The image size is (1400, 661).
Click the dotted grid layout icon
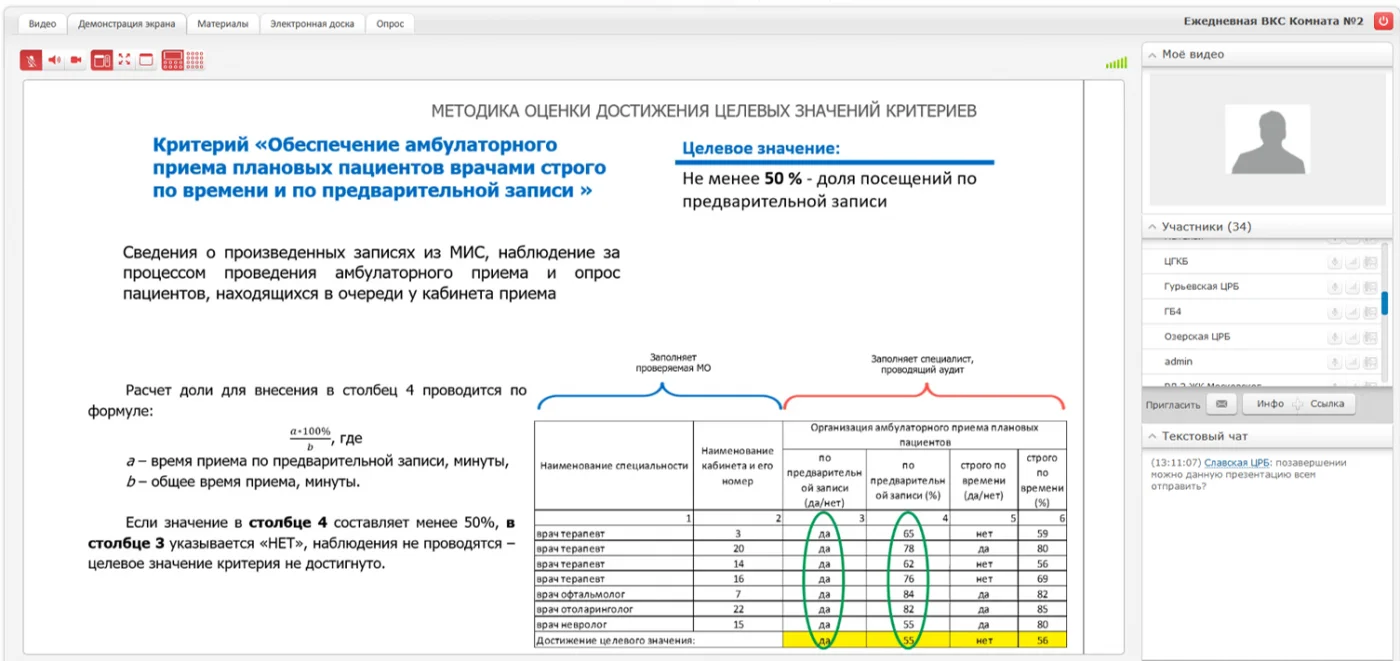(x=195, y=60)
